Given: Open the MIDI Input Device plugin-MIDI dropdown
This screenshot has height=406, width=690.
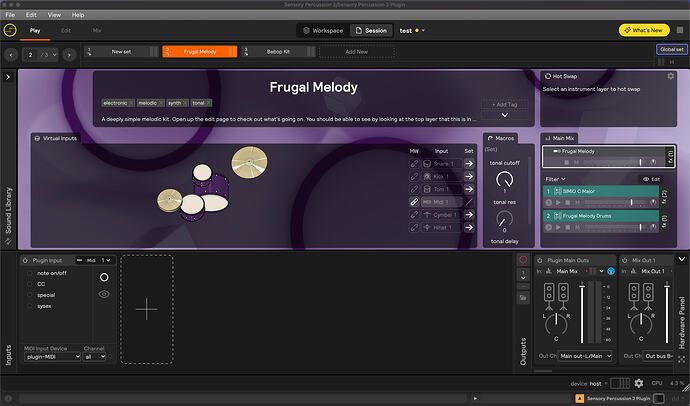Looking at the screenshot, I should tap(52, 357).
